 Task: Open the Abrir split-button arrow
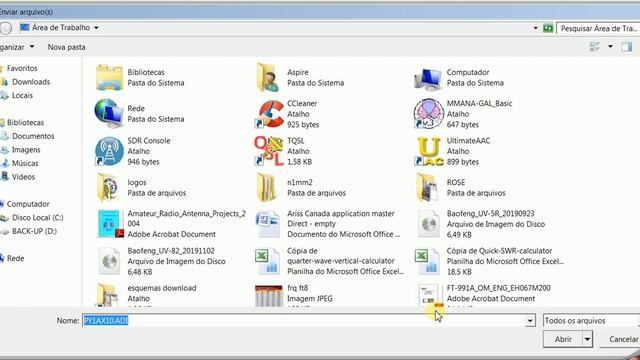[587, 339]
